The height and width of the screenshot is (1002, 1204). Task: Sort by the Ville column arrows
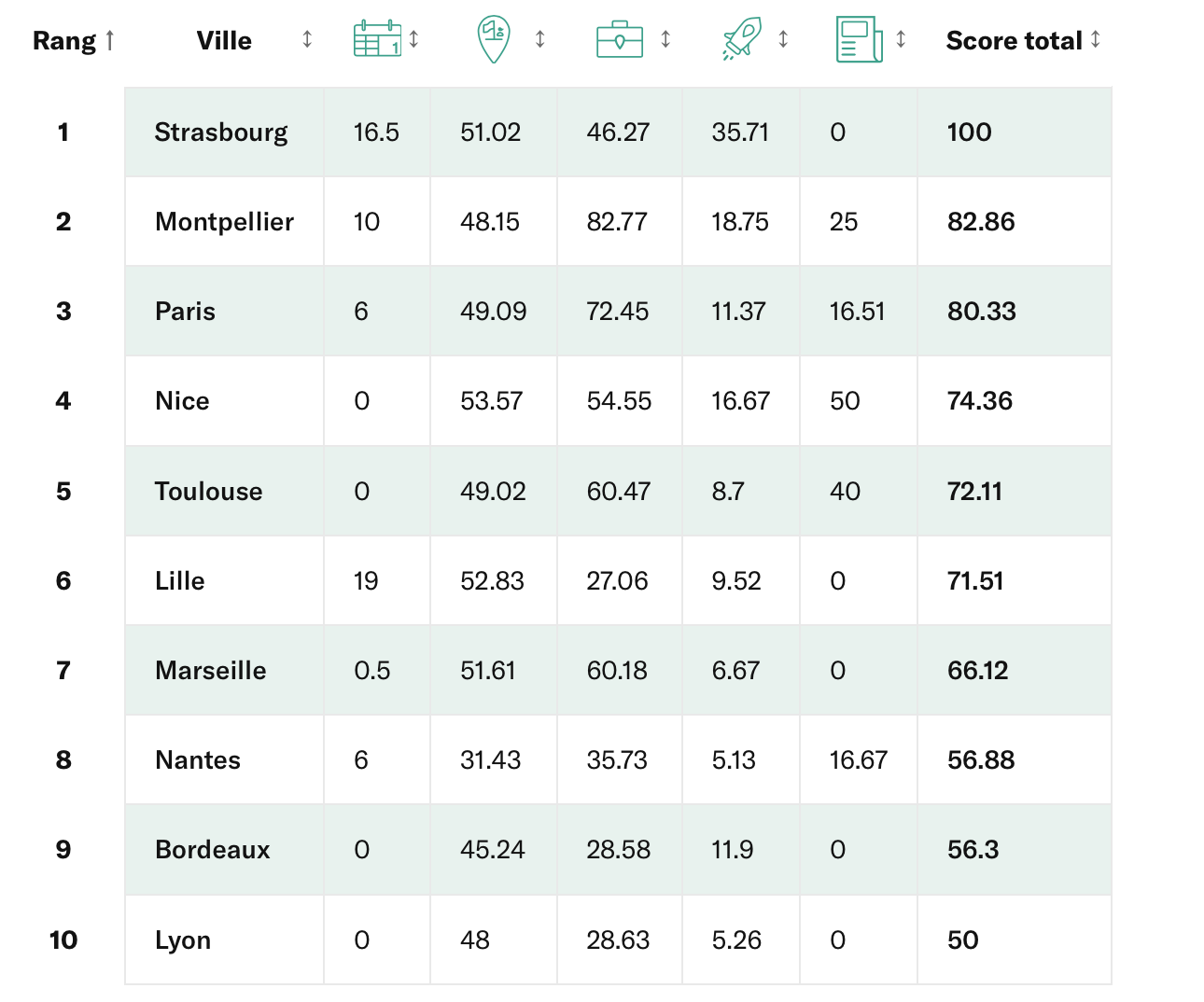[x=307, y=39]
